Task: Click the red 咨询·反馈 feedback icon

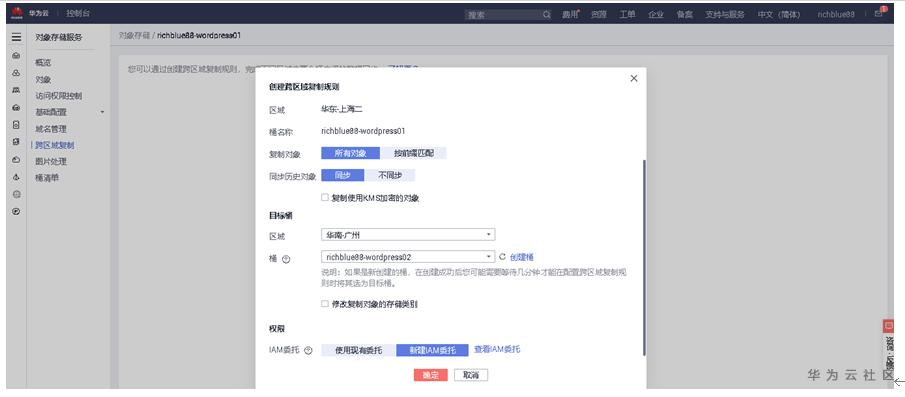Action: tap(888, 327)
